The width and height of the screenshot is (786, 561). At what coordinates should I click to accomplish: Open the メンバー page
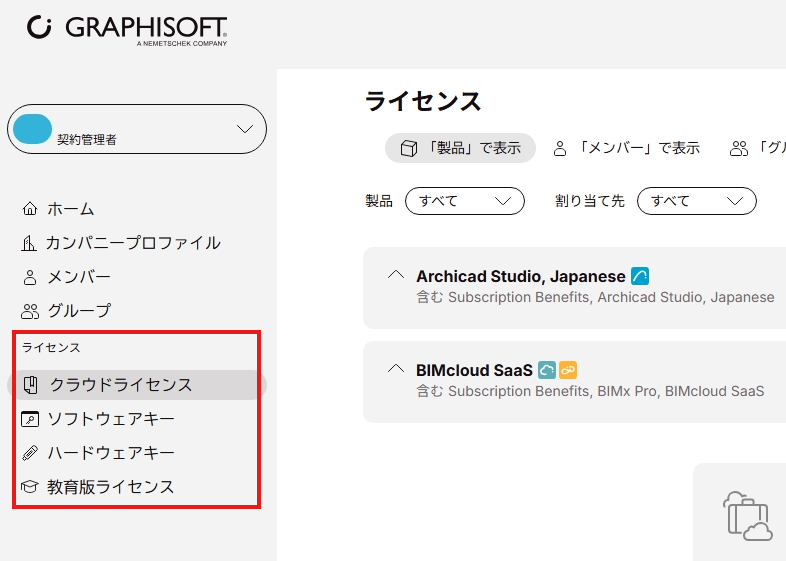[x=79, y=277]
